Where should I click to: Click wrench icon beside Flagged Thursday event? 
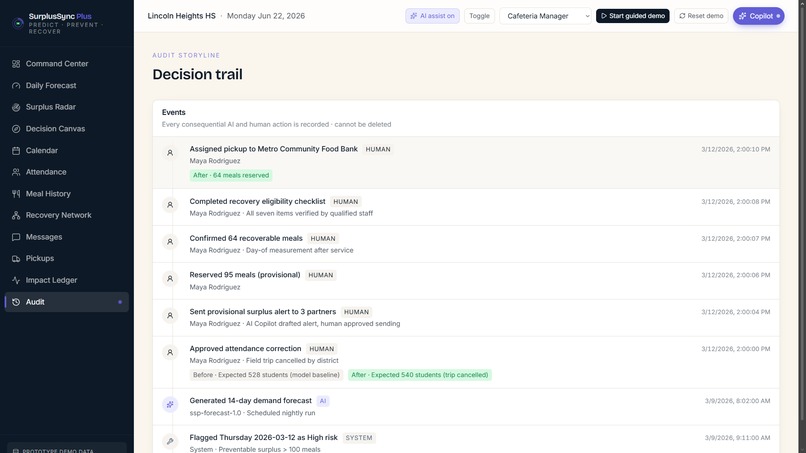coord(170,441)
